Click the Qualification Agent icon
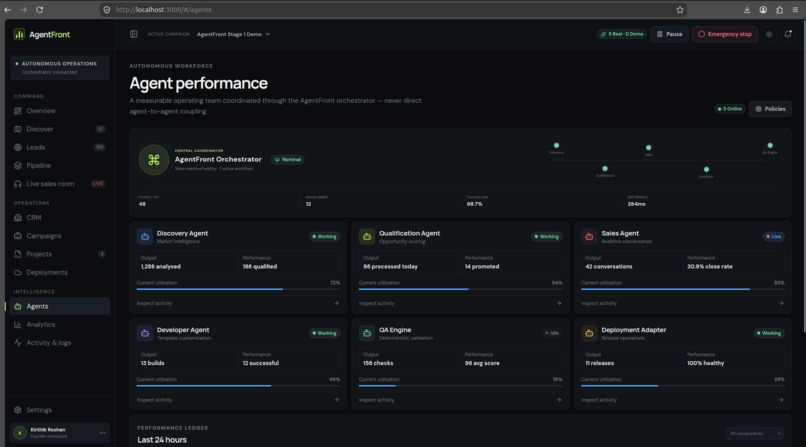The width and height of the screenshot is (806, 447). click(x=367, y=236)
